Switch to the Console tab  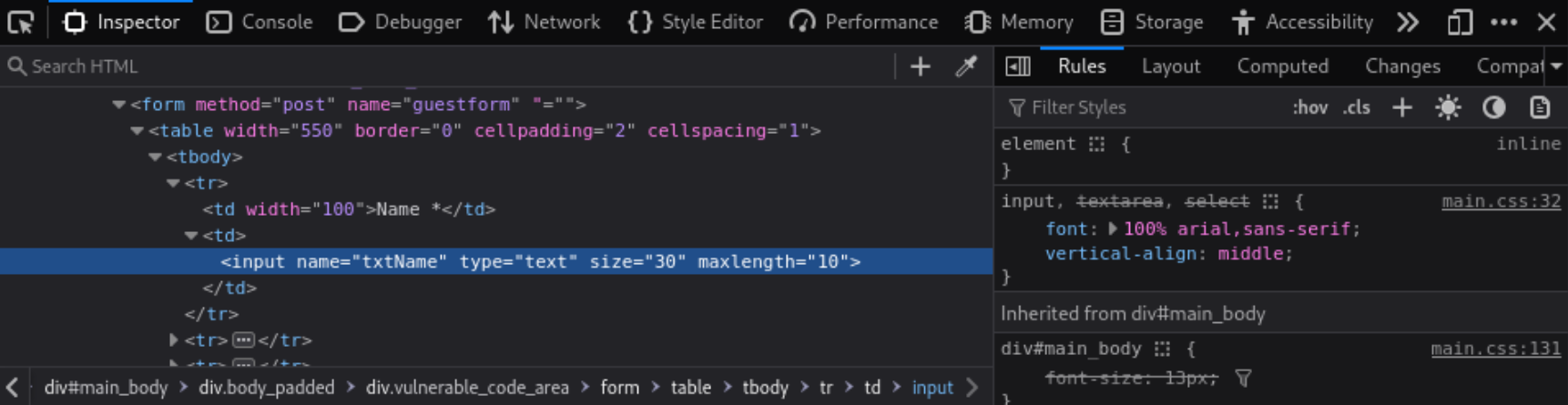pyautogui.click(x=260, y=22)
